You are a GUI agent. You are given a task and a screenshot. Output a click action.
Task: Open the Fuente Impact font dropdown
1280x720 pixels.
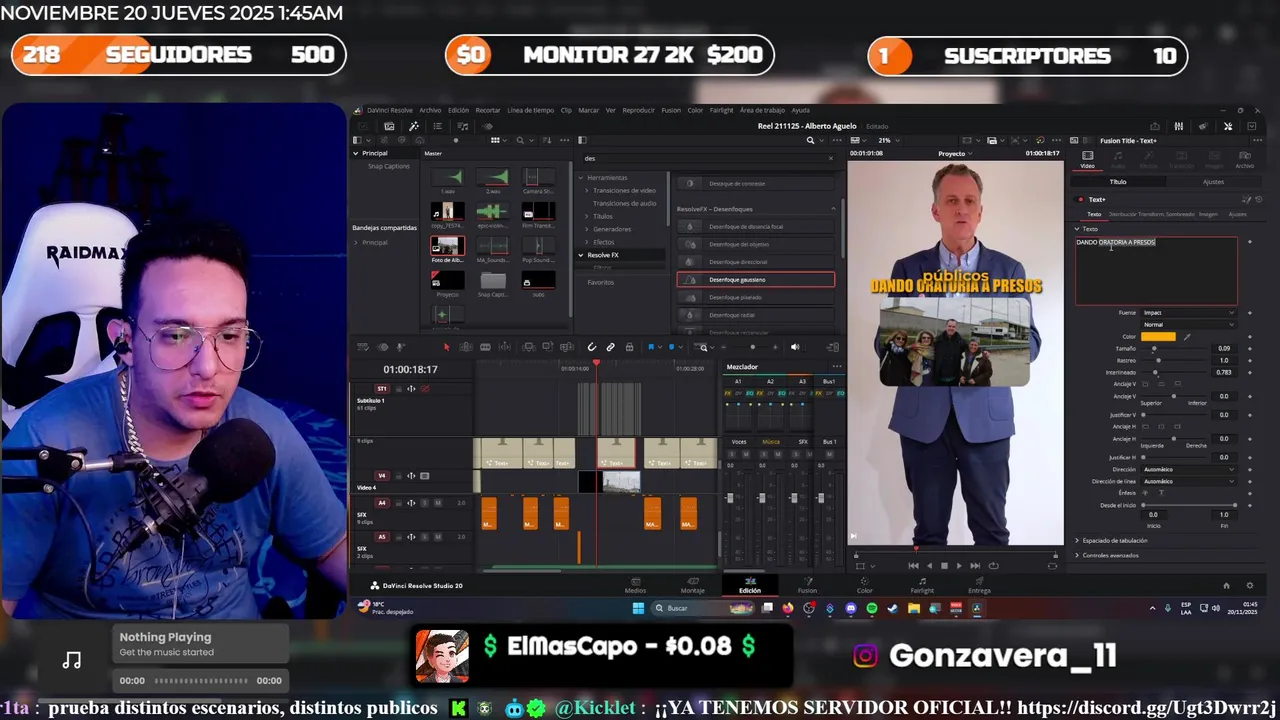coord(1188,313)
